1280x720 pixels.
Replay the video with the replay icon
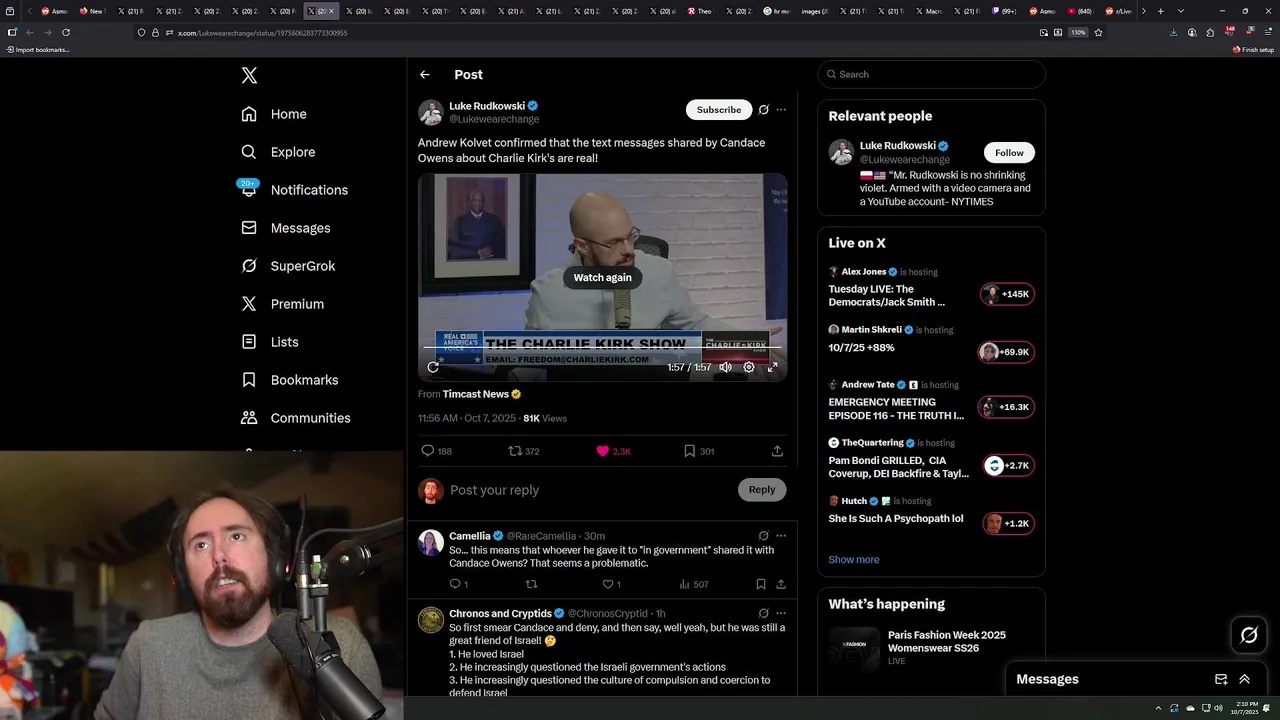pyautogui.click(x=433, y=367)
